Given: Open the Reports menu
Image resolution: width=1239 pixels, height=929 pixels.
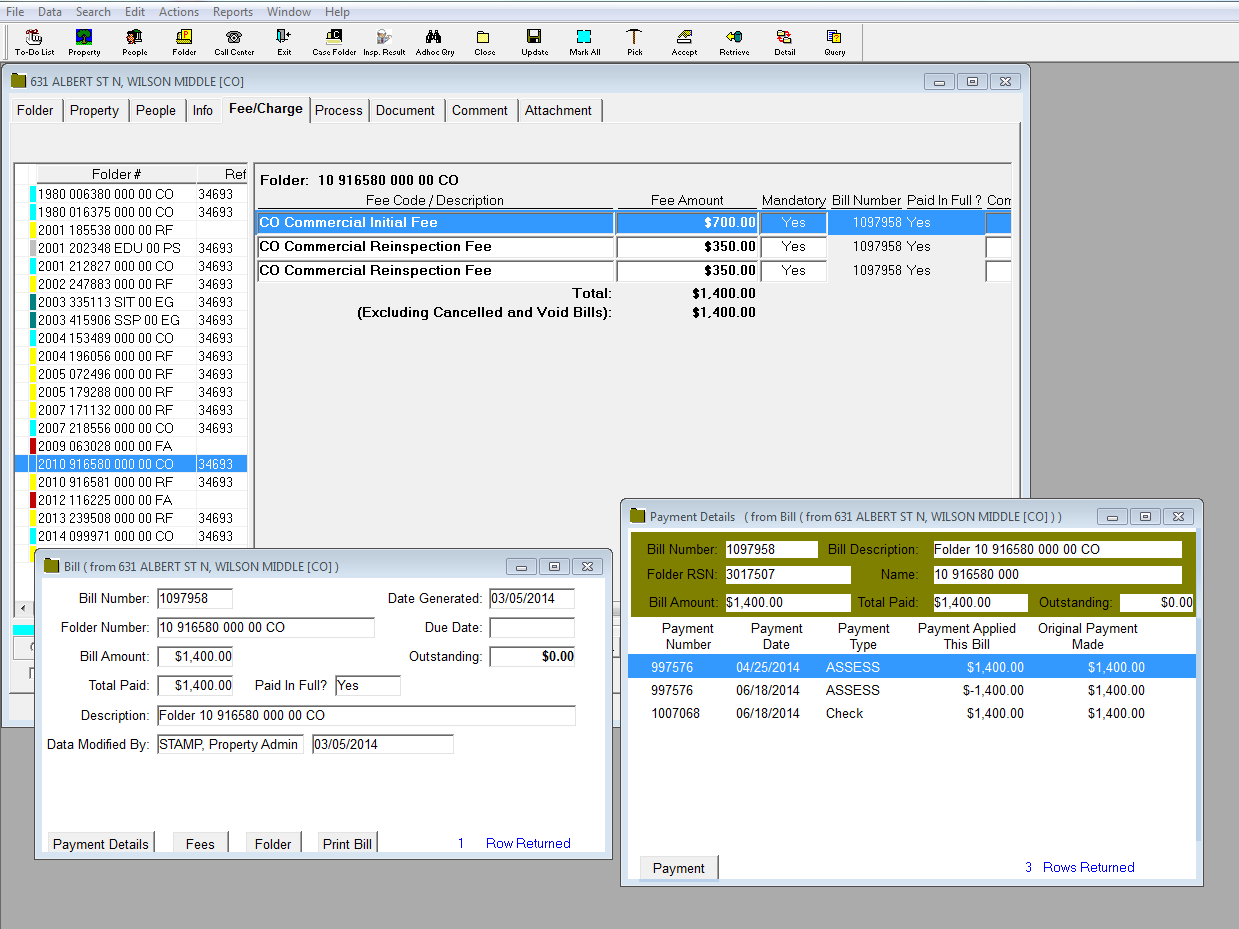Looking at the screenshot, I should coord(232,12).
